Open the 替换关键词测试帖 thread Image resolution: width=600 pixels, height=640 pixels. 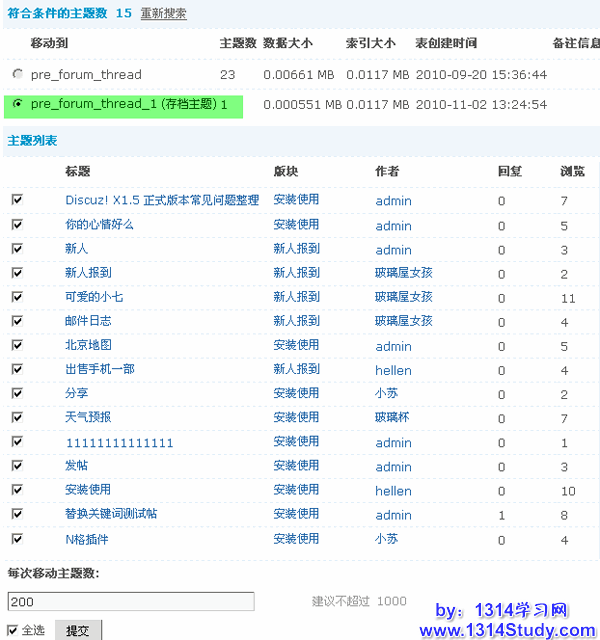click(x=111, y=514)
